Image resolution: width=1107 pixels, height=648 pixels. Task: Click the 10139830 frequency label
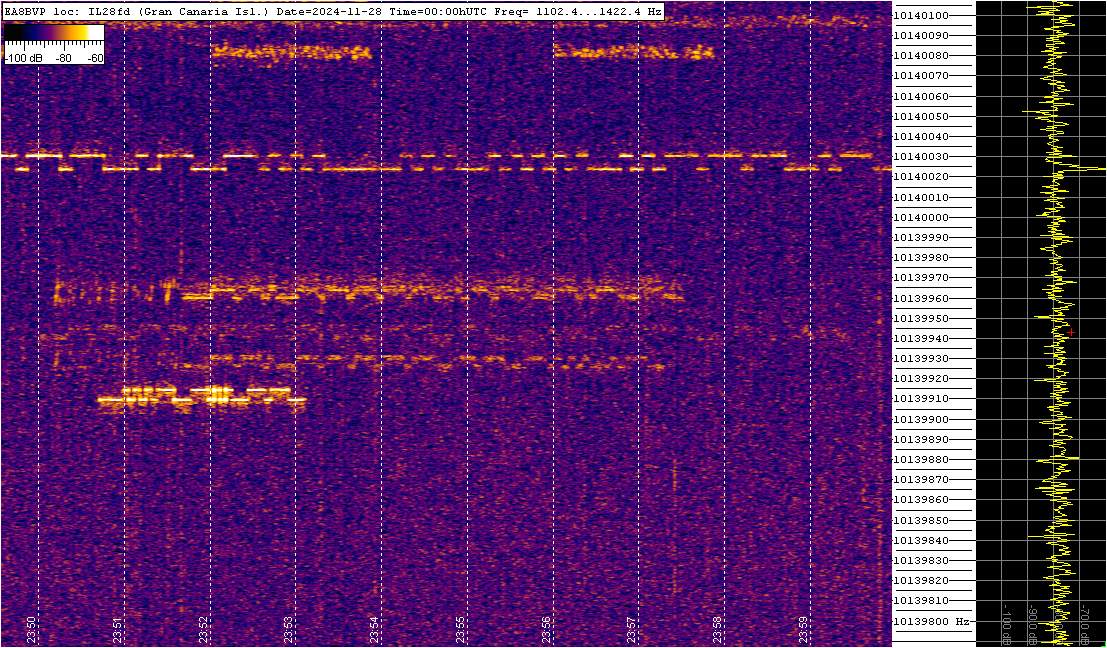point(921,560)
